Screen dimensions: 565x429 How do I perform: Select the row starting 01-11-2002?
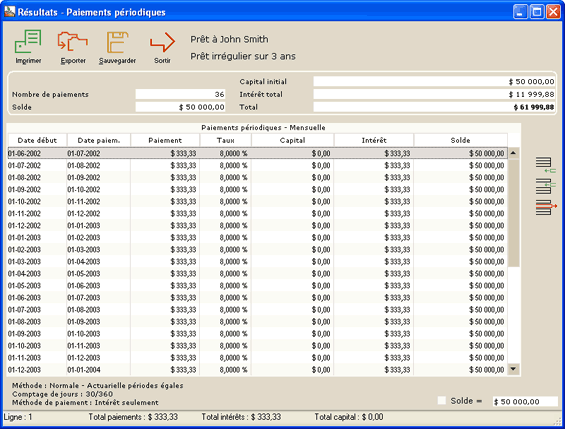[x=257, y=214]
